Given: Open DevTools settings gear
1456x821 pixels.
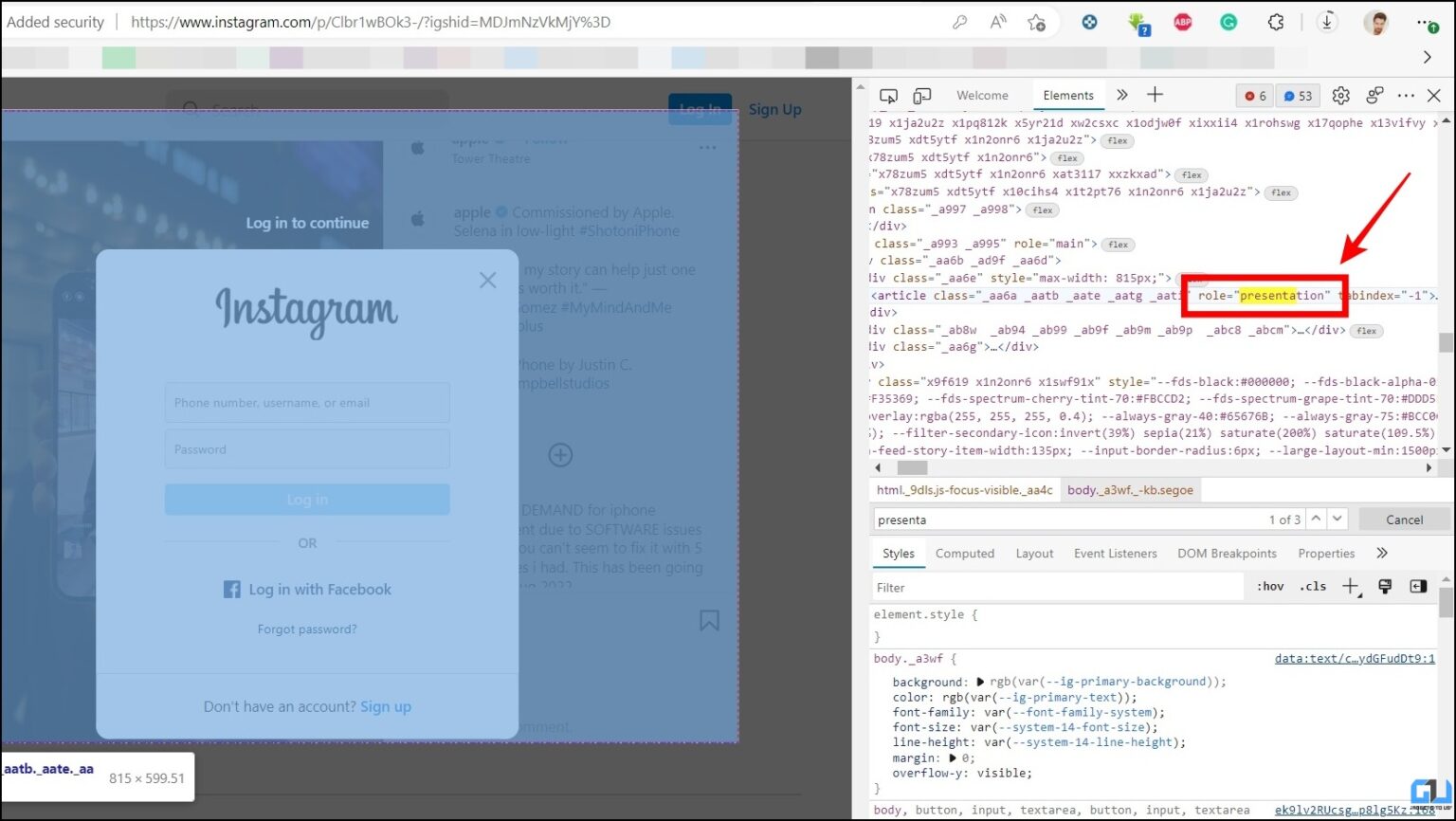Looking at the screenshot, I should tap(1340, 96).
